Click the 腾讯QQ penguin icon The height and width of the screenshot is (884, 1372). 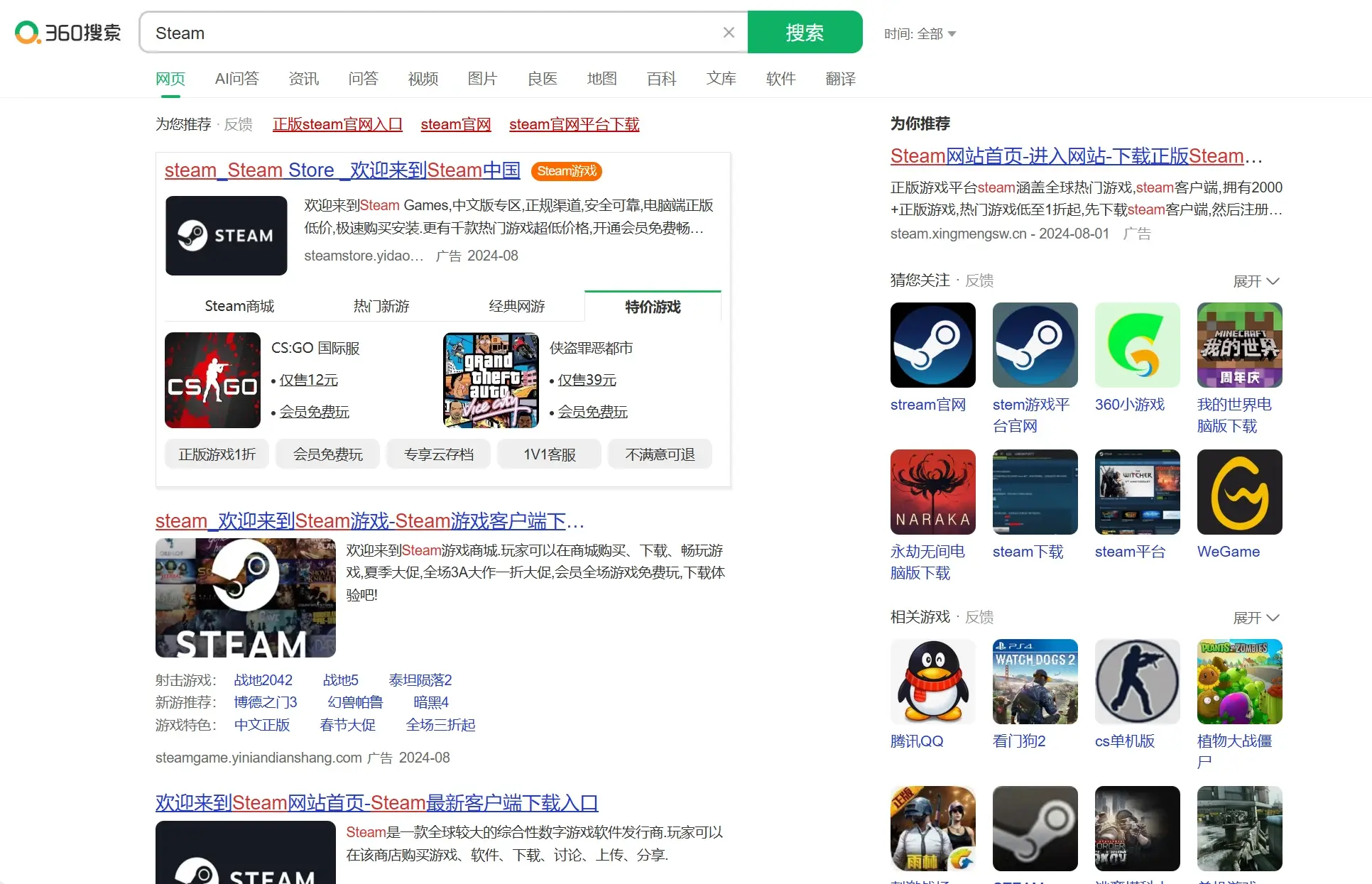pos(933,682)
